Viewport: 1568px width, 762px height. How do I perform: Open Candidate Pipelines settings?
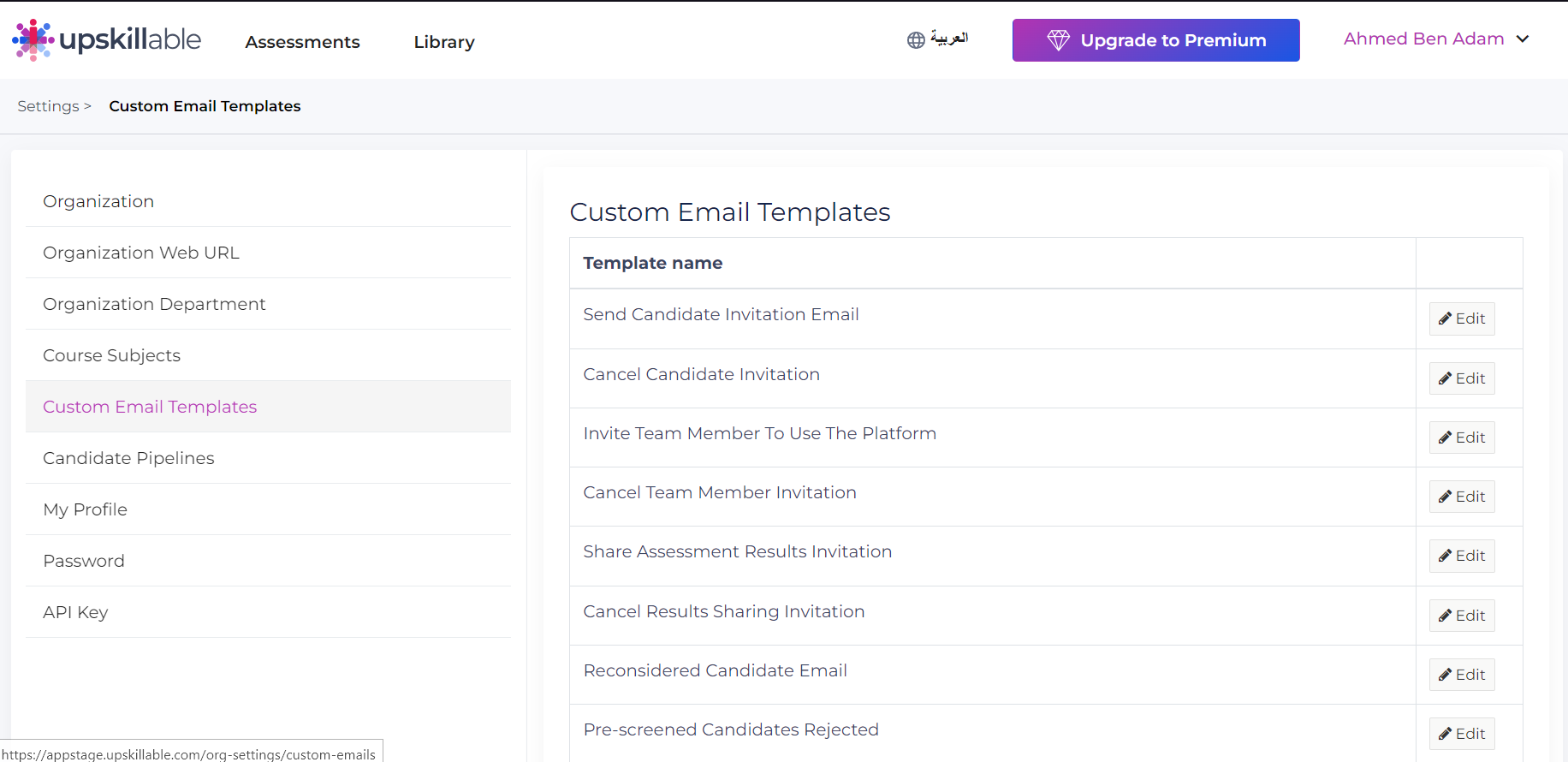[268, 458]
